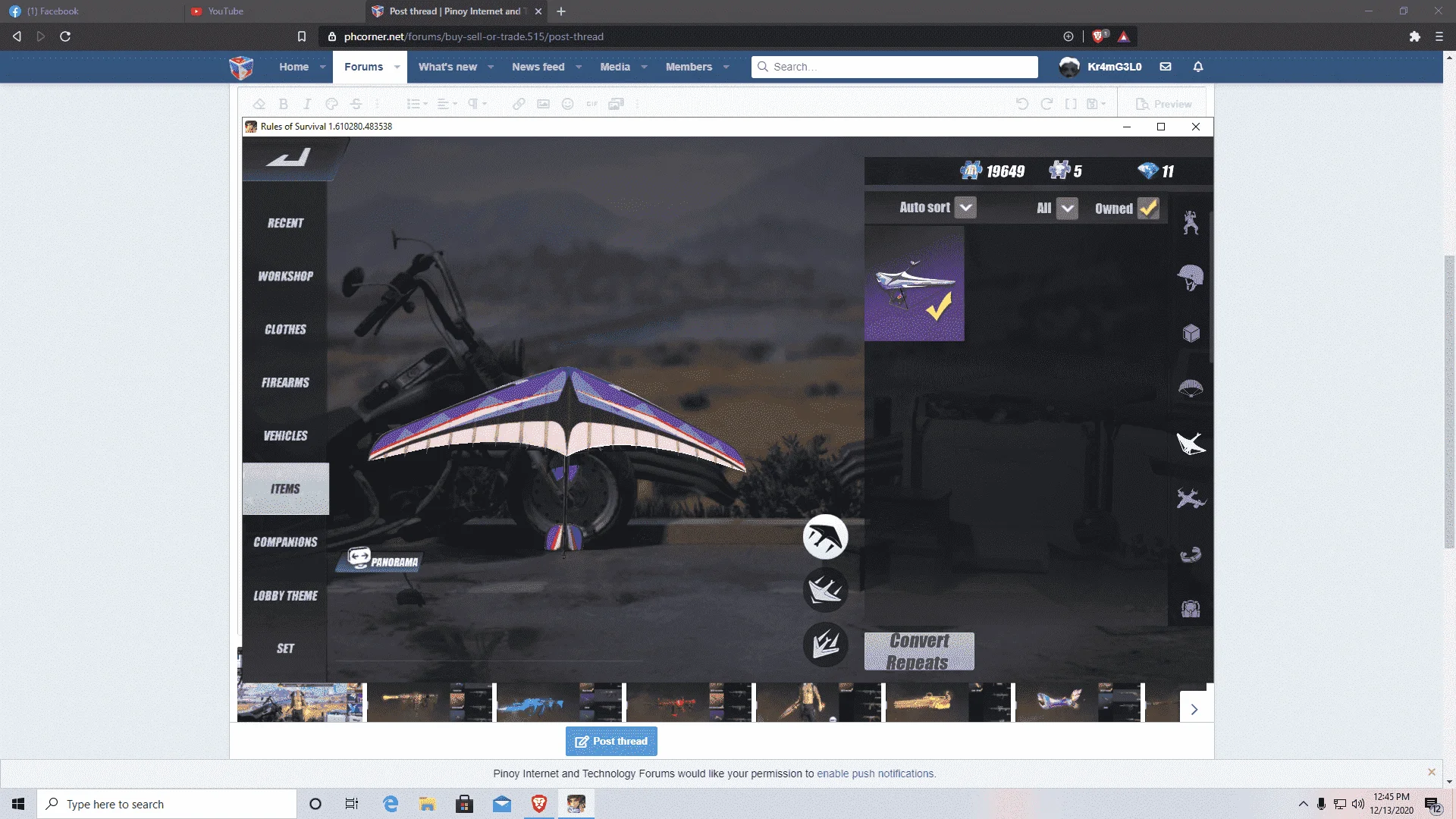The image size is (1456, 819).
Task: Dismiss the push notification banner
Action: point(1432,772)
